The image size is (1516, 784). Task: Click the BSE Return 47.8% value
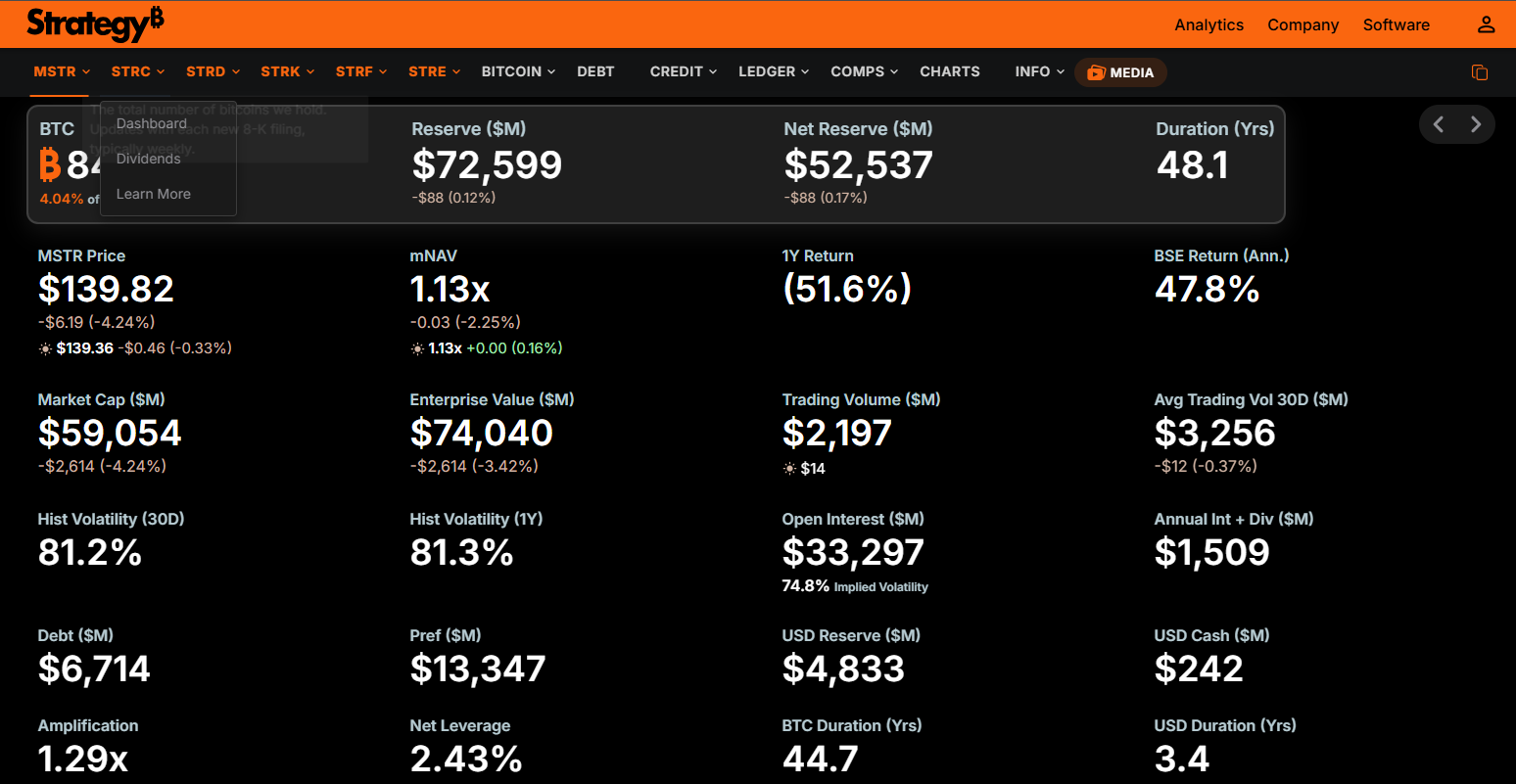pyautogui.click(x=1207, y=289)
